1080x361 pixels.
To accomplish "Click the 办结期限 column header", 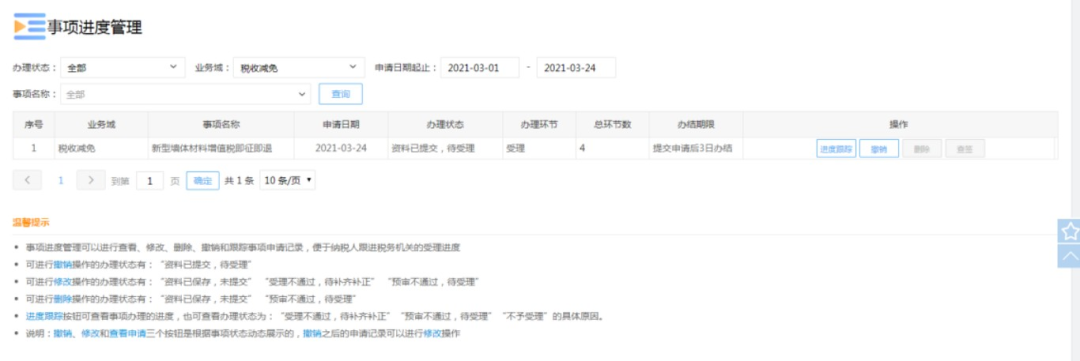I will click(x=695, y=125).
